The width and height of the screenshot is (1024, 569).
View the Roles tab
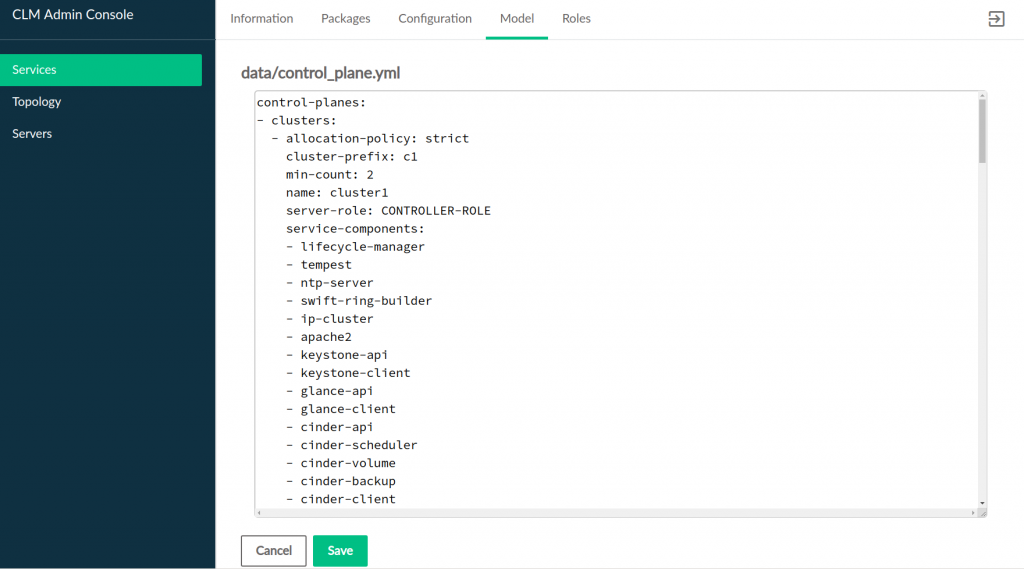(x=576, y=19)
